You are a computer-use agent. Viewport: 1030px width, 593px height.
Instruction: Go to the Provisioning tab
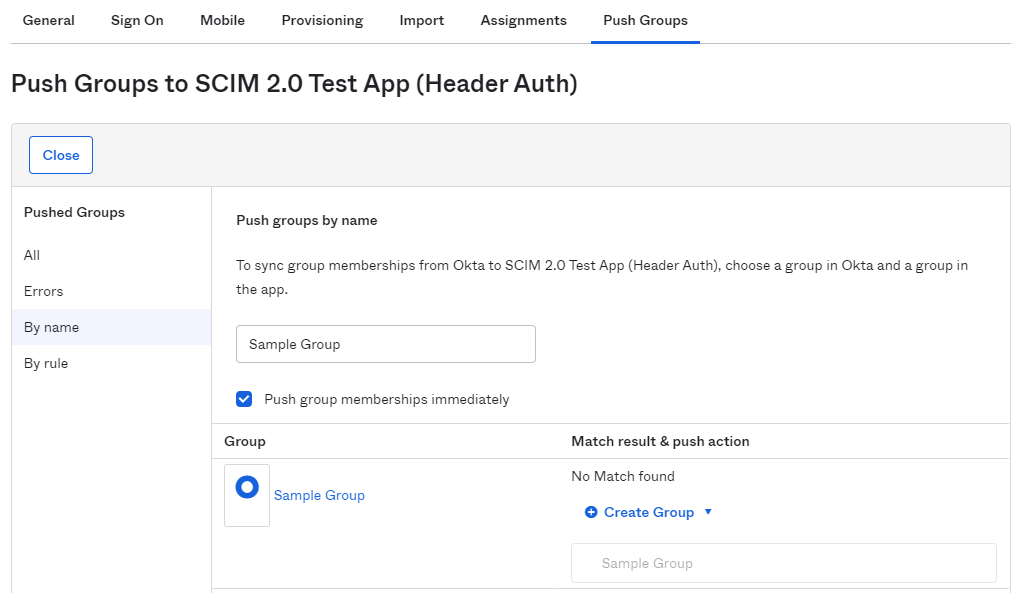point(322,20)
